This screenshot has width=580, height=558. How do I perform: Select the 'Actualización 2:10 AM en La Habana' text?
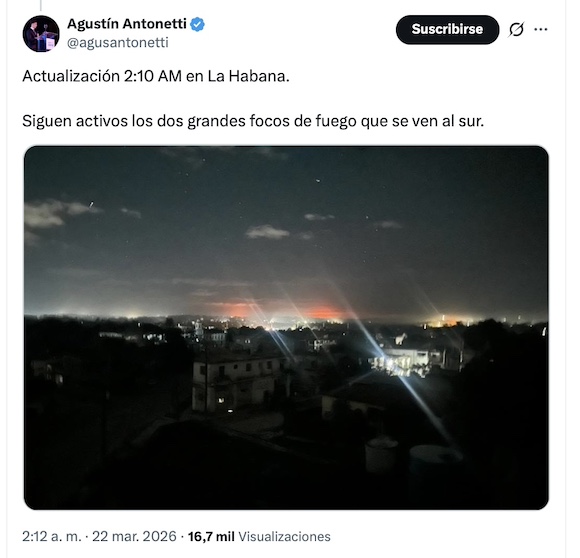pos(156,77)
